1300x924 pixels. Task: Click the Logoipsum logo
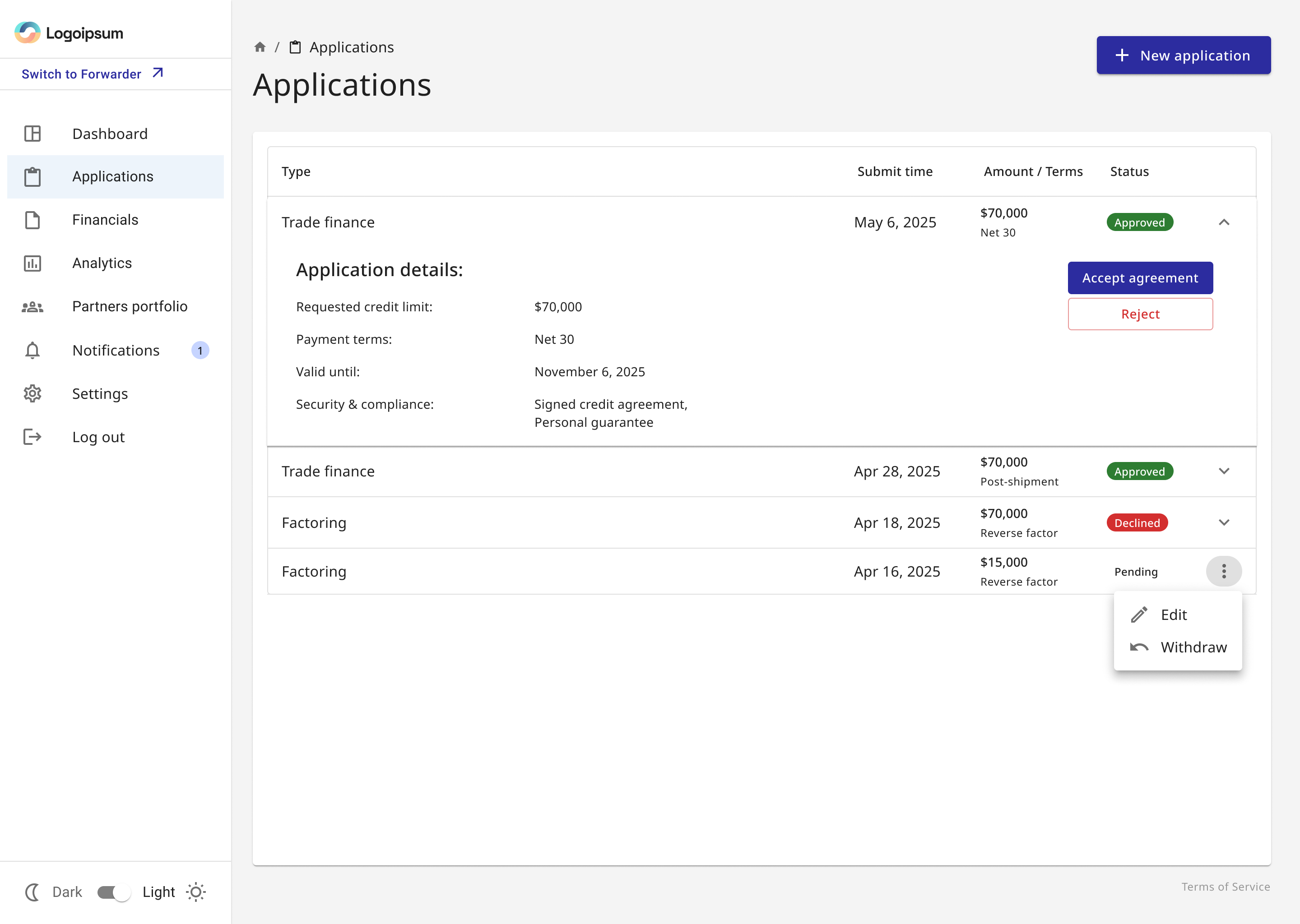[69, 33]
